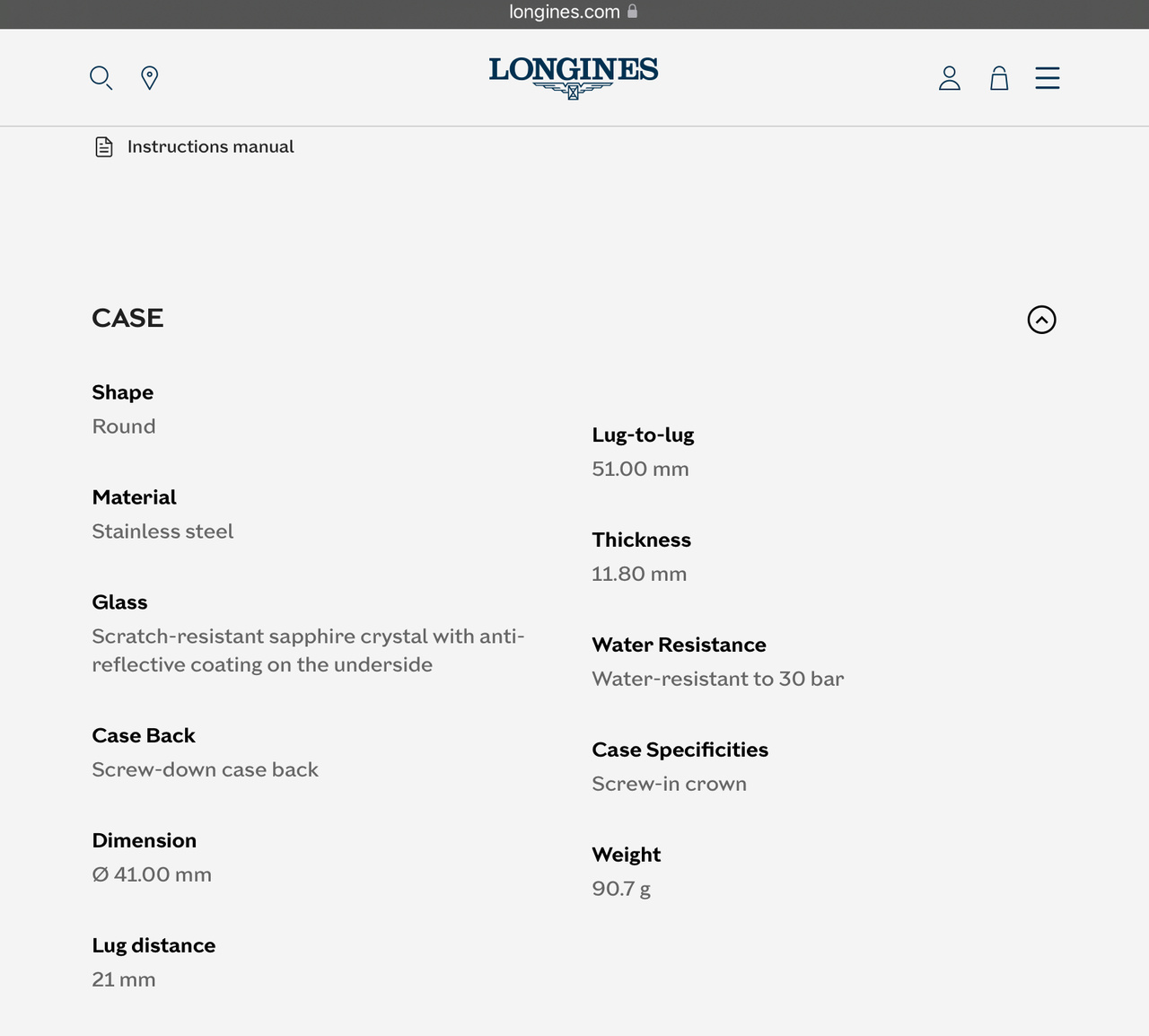Click the Lug distance 21 mm value

124,979
